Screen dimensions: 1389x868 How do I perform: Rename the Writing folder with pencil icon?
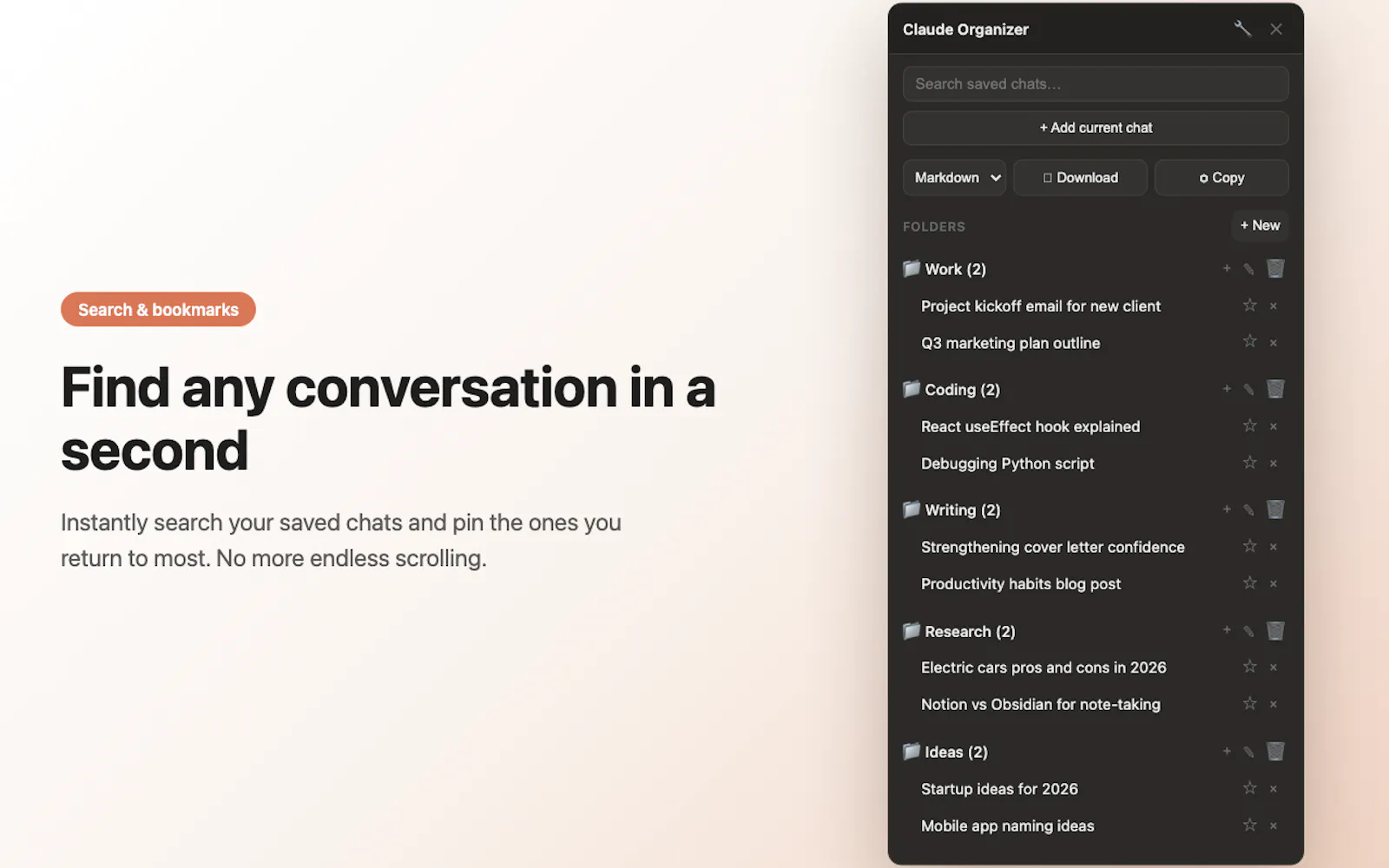click(1248, 510)
